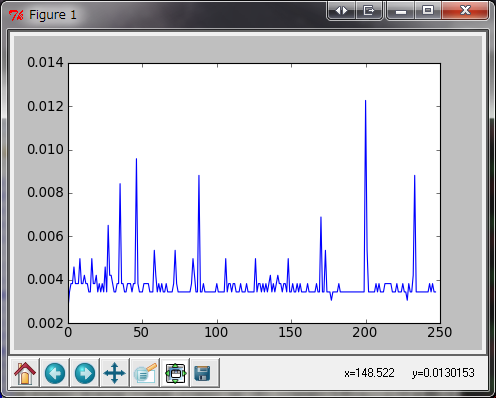Click the y-axis tick label 0.010

45,149
